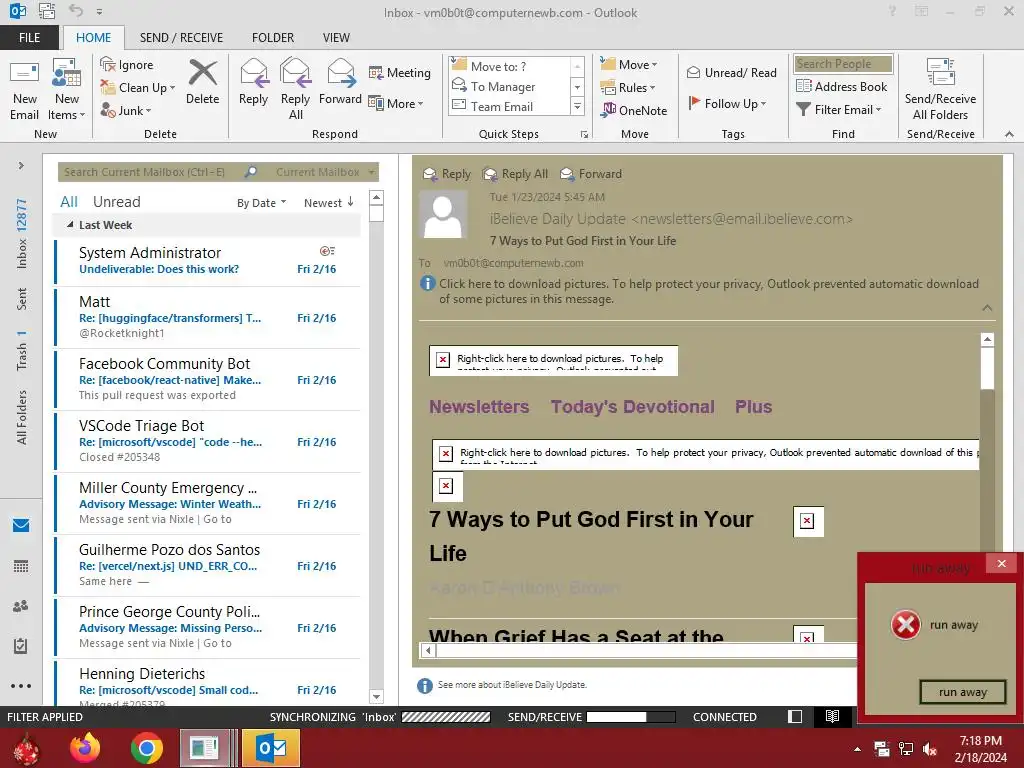Open the FILE tab

click(29, 38)
